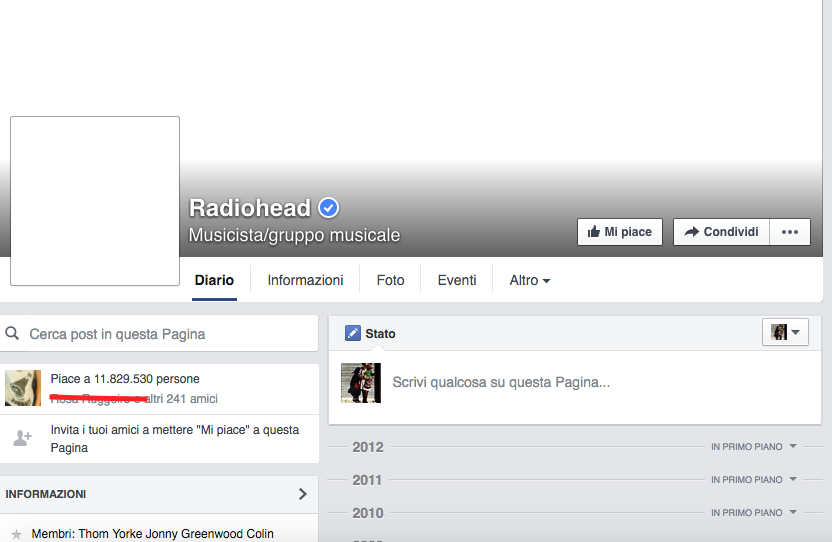Image resolution: width=832 pixels, height=542 pixels.
Task: Click the invite friends person-plus icon
Action: 22,438
